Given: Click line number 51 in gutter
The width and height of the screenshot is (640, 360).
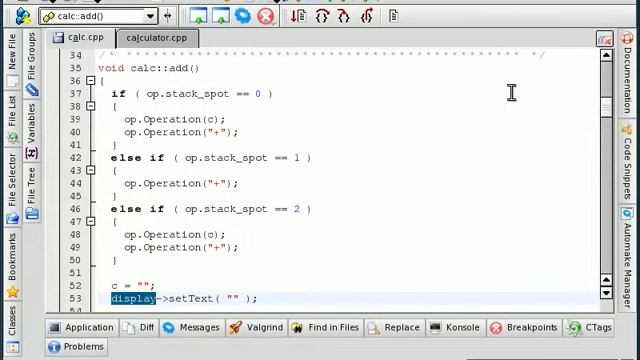Looking at the screenshot, I should pos(76,273).
